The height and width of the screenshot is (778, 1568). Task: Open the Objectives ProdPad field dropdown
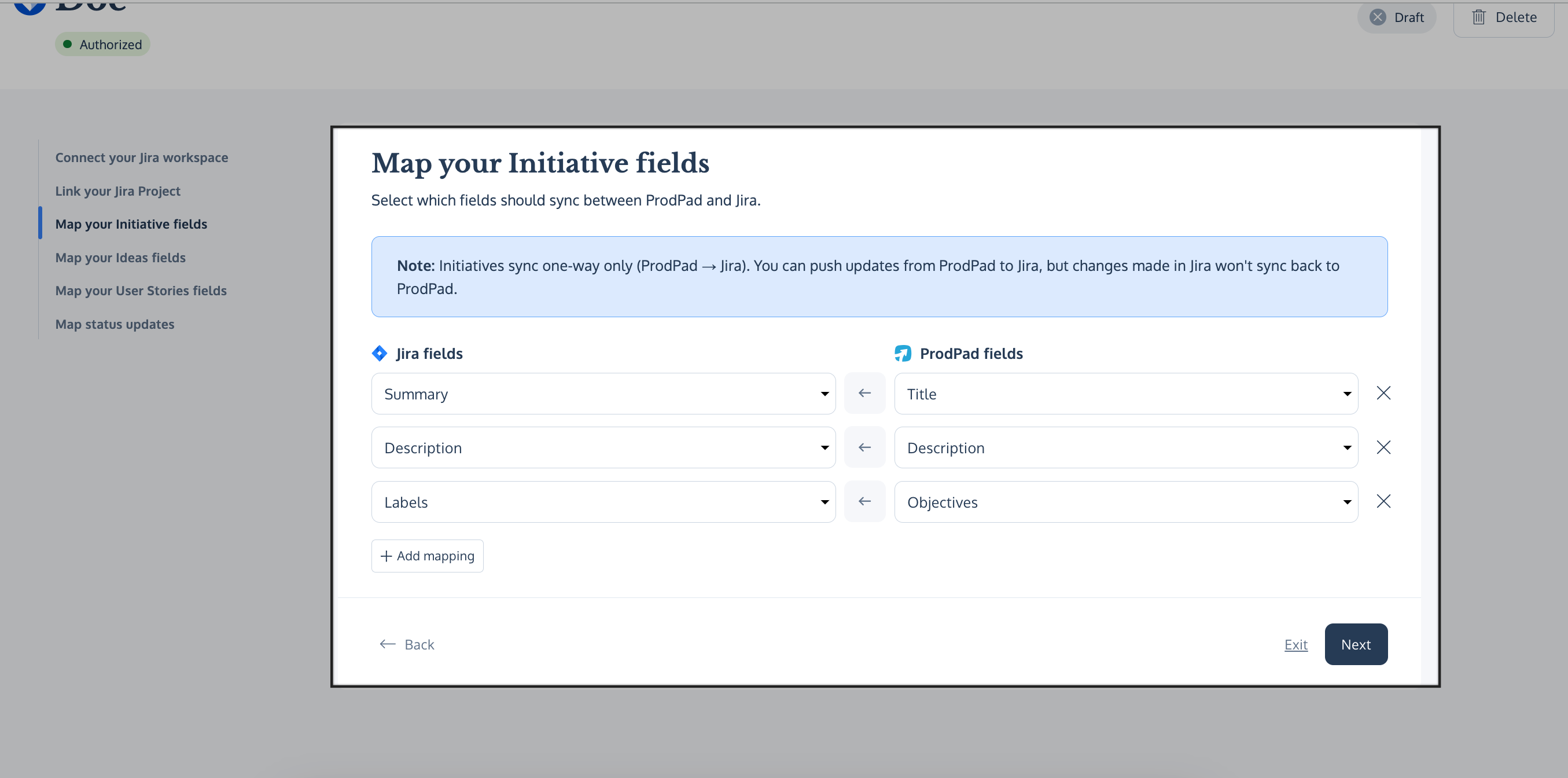click(1125, 502)
